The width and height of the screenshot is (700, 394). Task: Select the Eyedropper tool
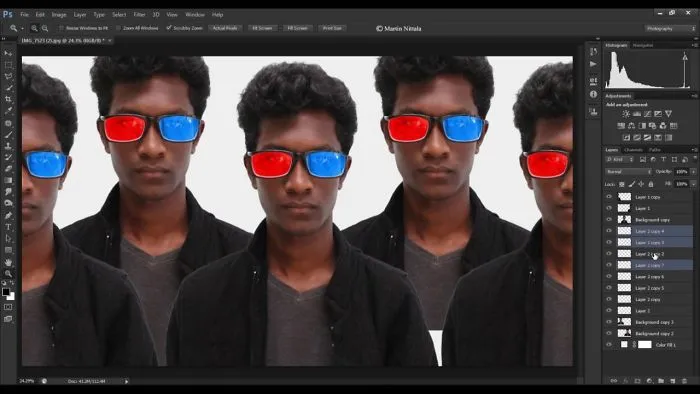tap(8, 111)
